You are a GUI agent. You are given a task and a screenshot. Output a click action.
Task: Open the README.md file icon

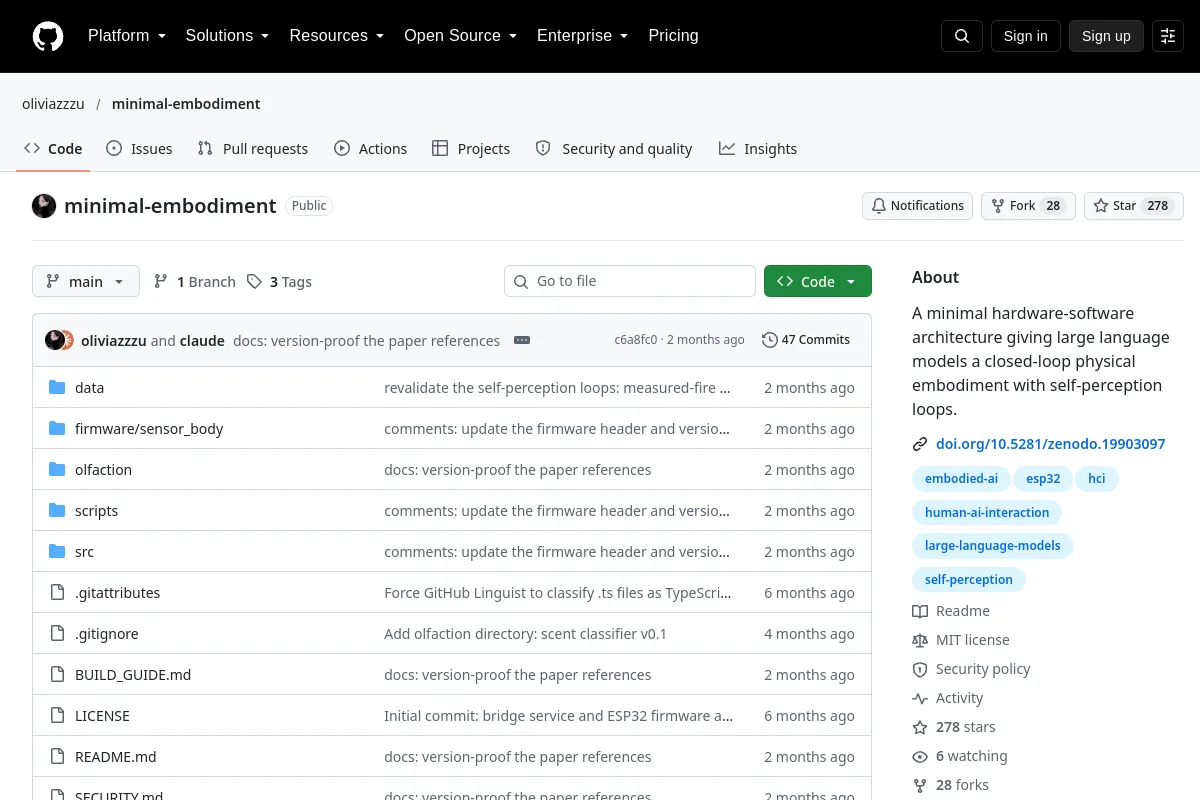point(57,757)
